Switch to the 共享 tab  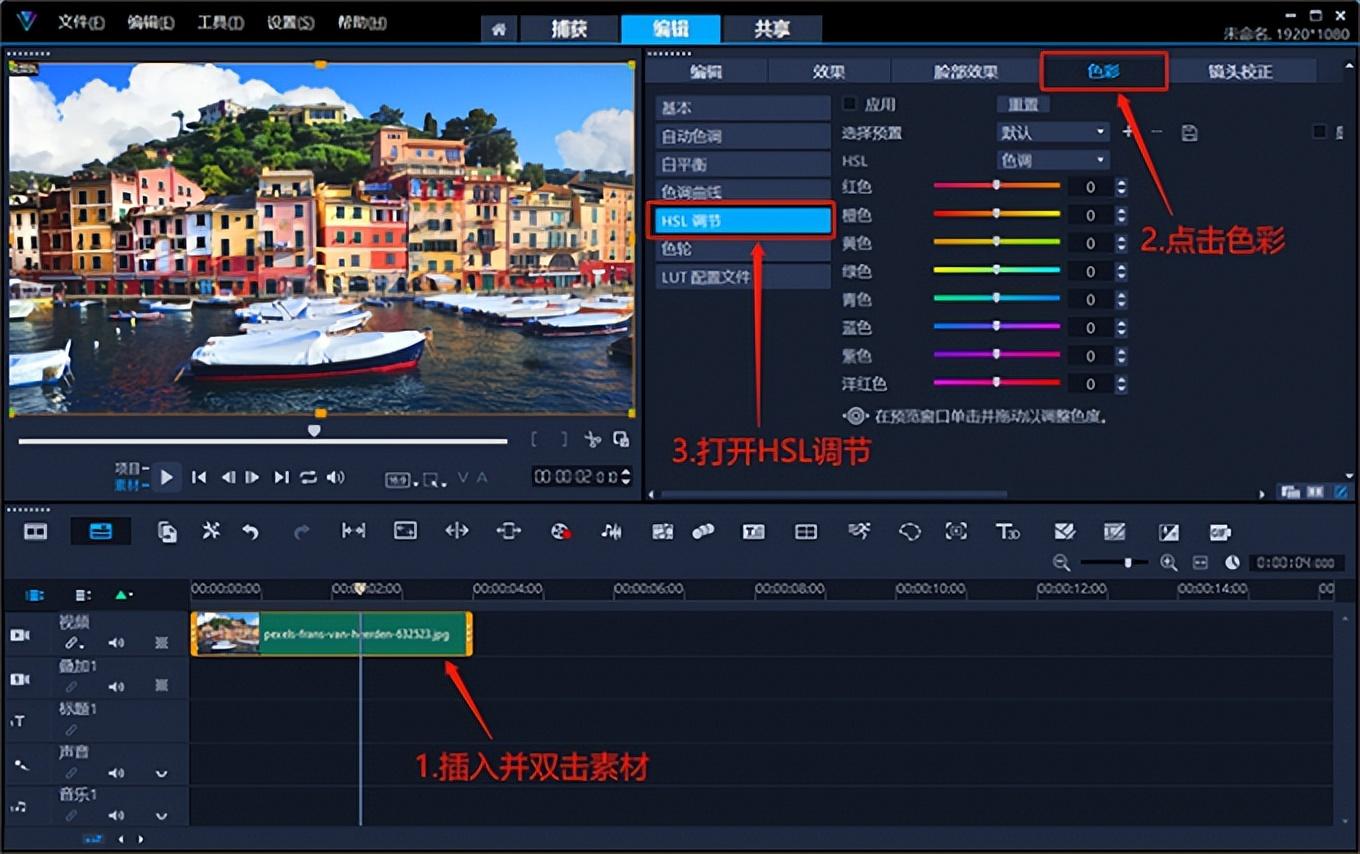pyautogui.click(x=772, y=29)
